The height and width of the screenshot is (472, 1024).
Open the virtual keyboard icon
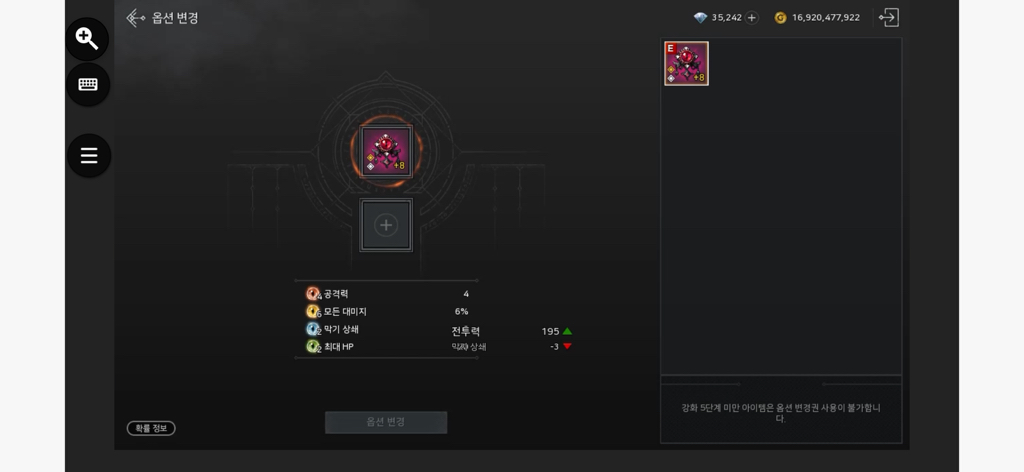tap(88, 84)
